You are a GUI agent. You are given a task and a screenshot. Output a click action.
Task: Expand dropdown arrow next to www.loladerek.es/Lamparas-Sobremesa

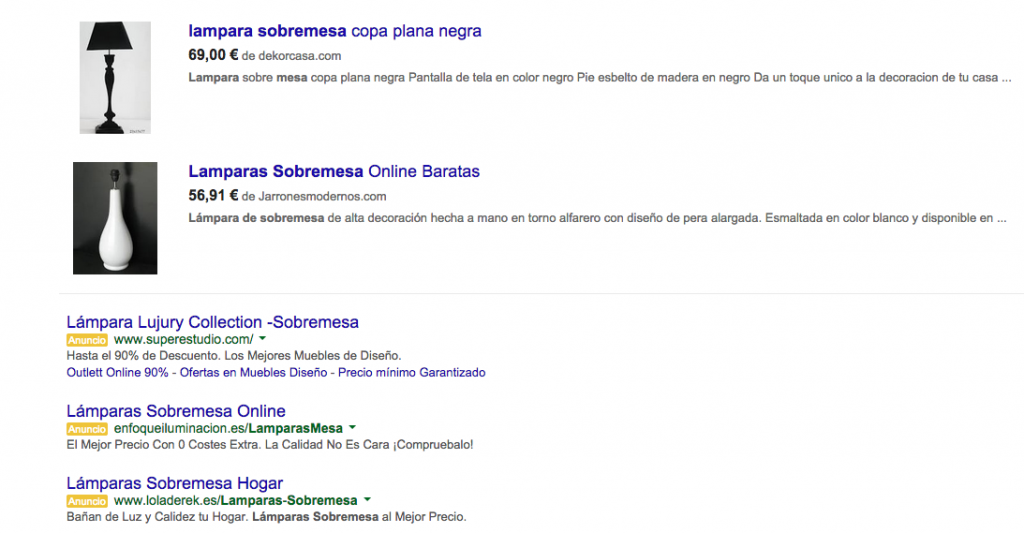pyautogui.click(x=367, y=500)
